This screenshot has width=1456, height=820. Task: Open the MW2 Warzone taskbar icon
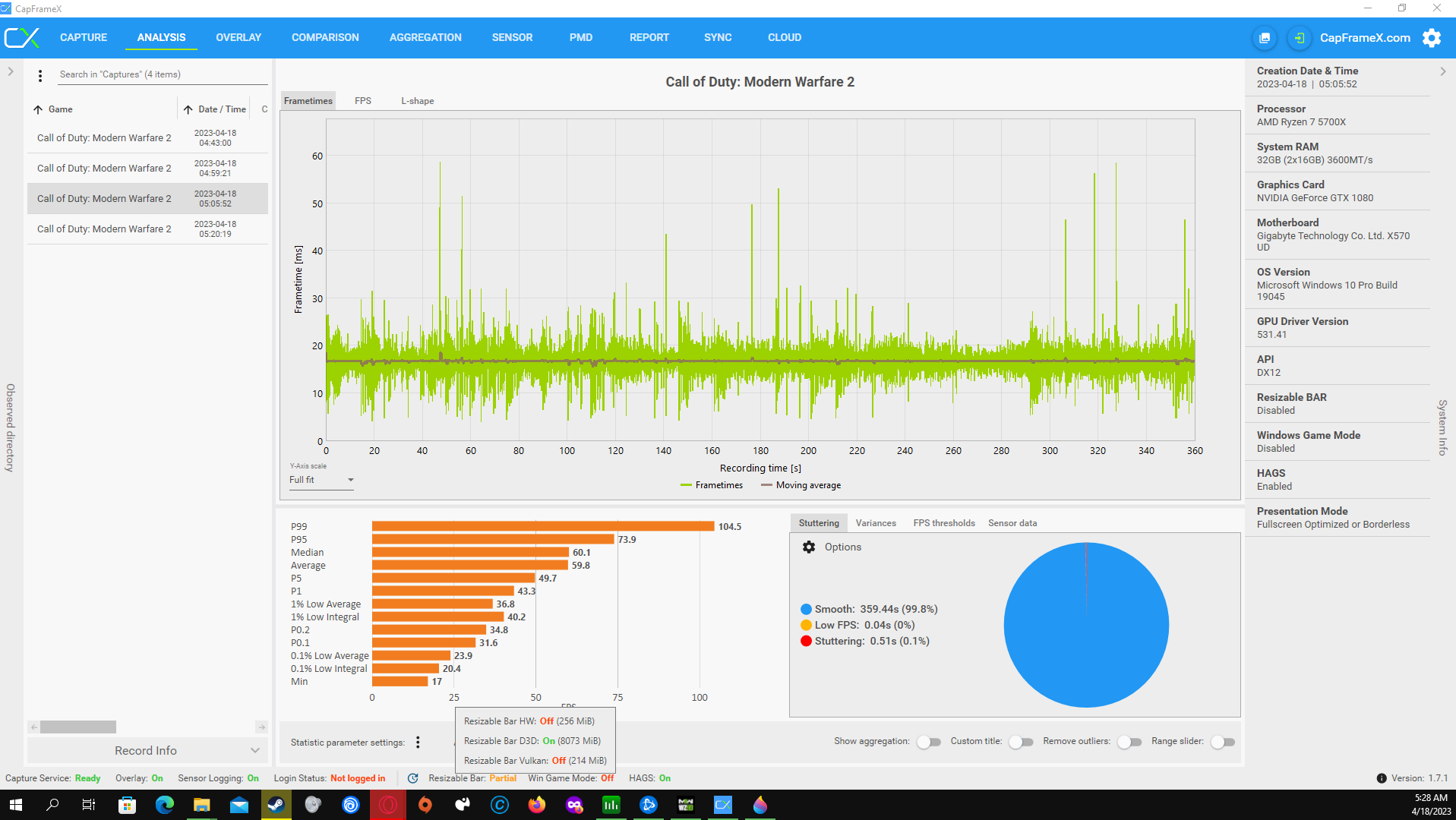pos(686,805)
